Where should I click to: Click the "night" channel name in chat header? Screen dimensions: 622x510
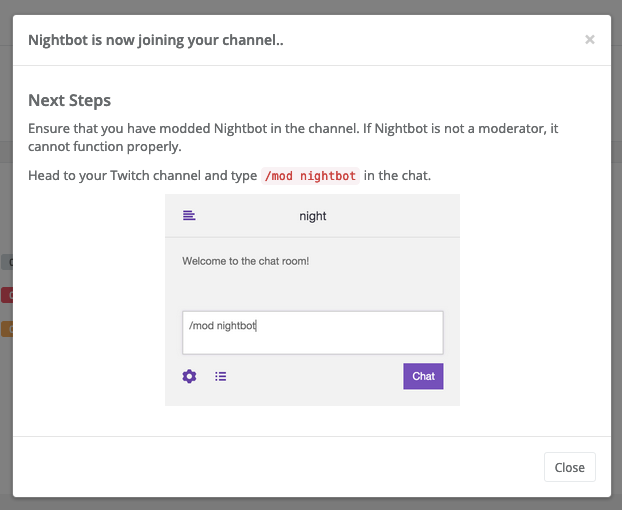(x=313, y=216)
